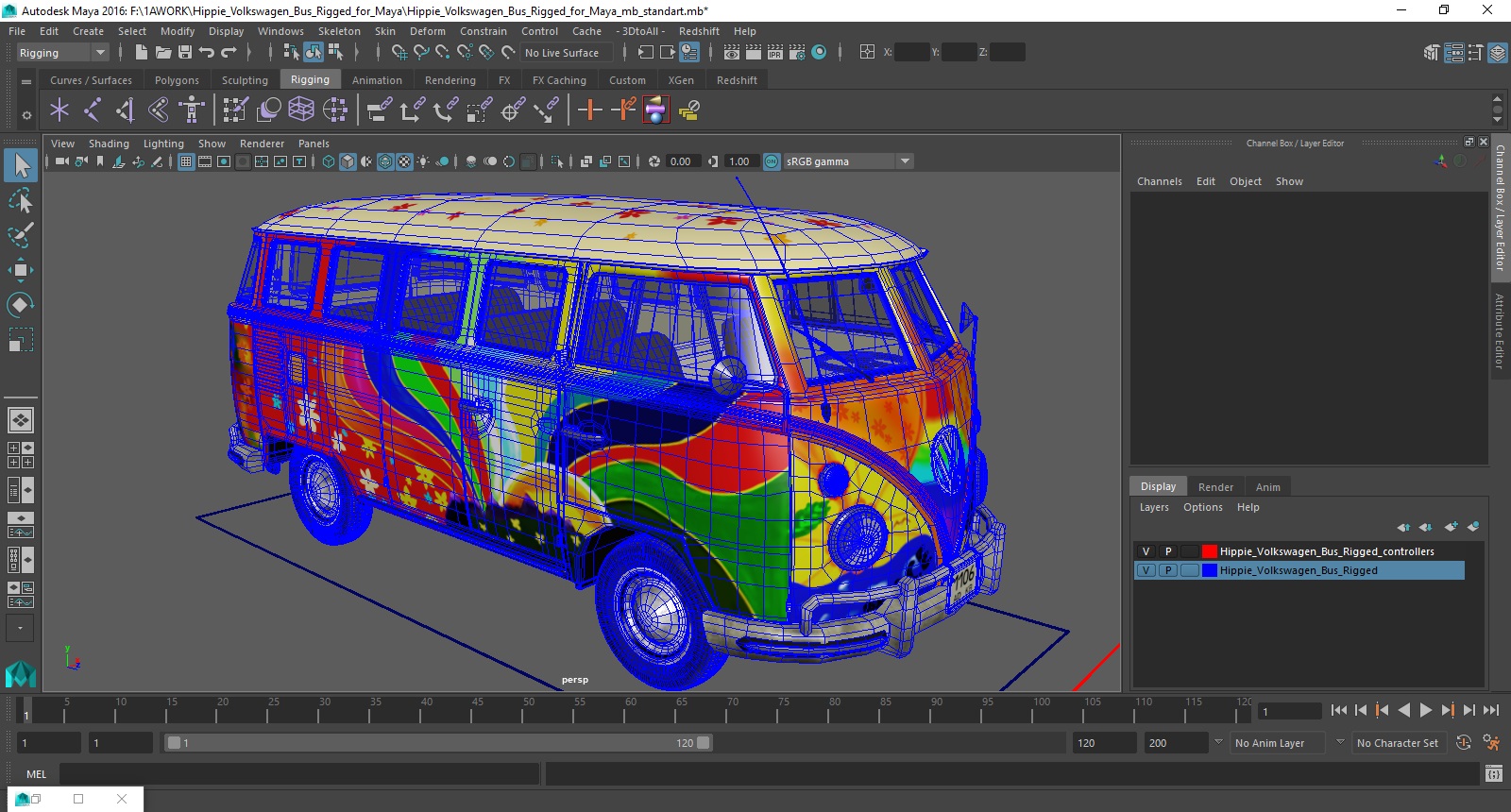1511x812 pixels.
Task: Open the Deform menu
Action: pyautogui.click(x=427, y=31)
